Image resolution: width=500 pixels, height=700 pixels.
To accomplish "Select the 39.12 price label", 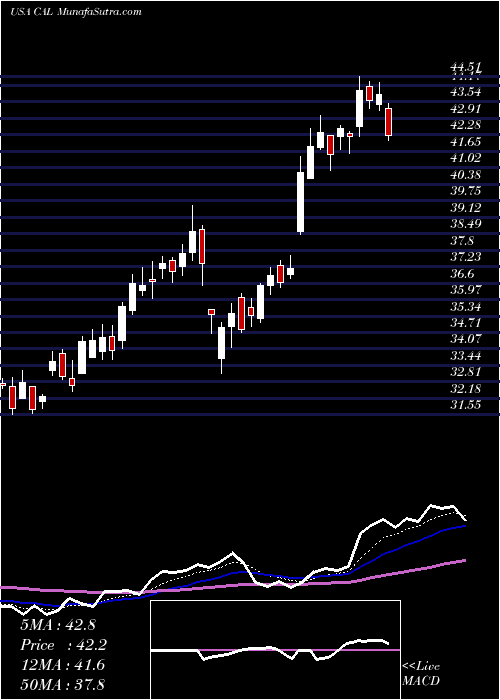I will [467, 208].
